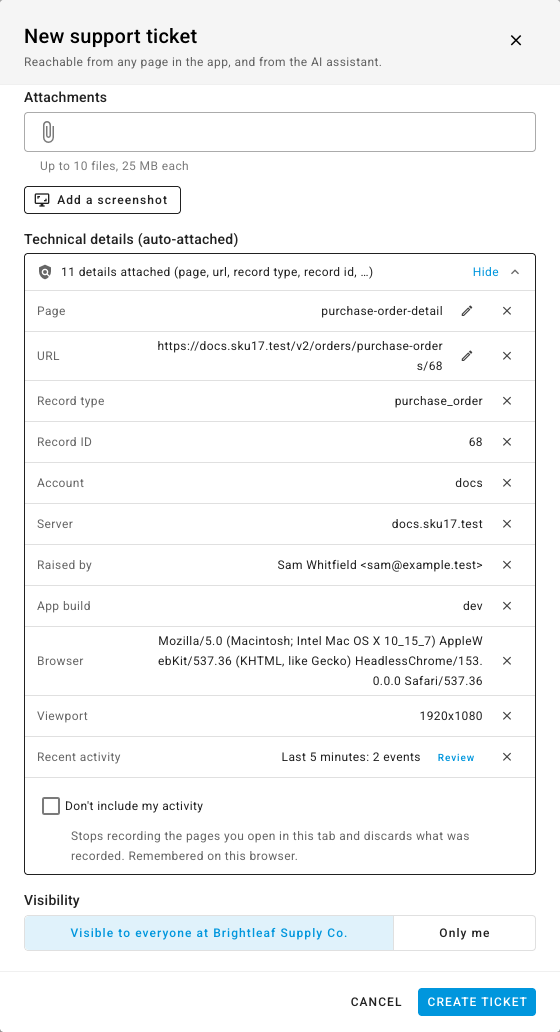Remove the Page detail row
Screen dimensions: 560x1032
coord(507,311)
